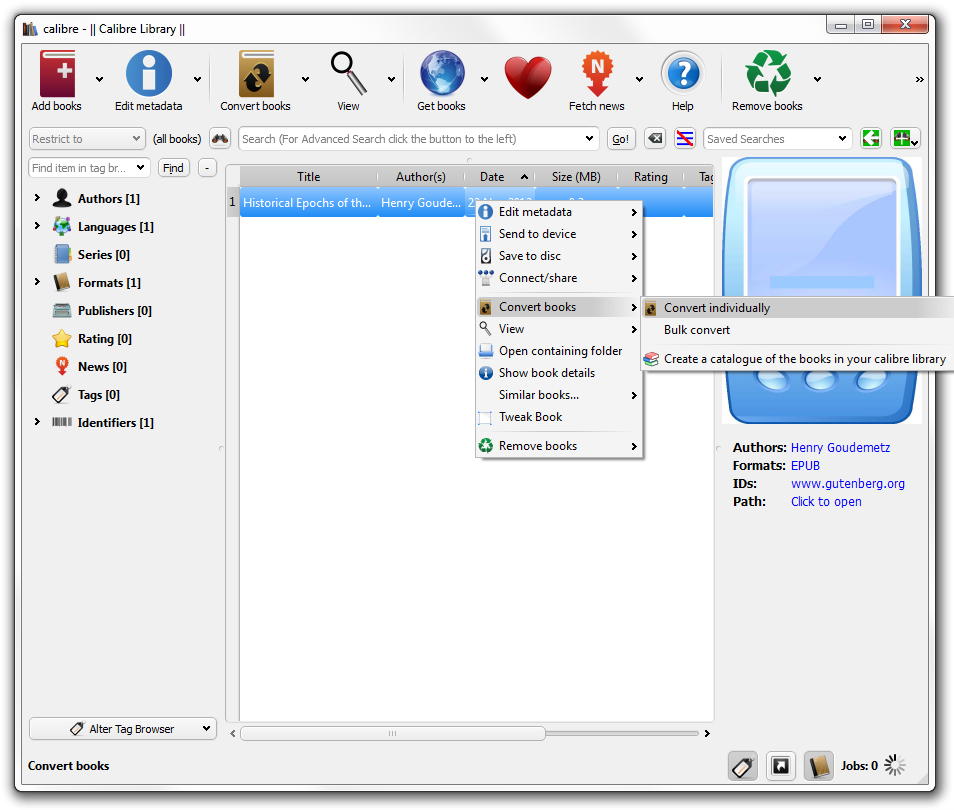954x810 pixels.
Task: Open the www.gutenberg.org link
Action: pos(848,483)
